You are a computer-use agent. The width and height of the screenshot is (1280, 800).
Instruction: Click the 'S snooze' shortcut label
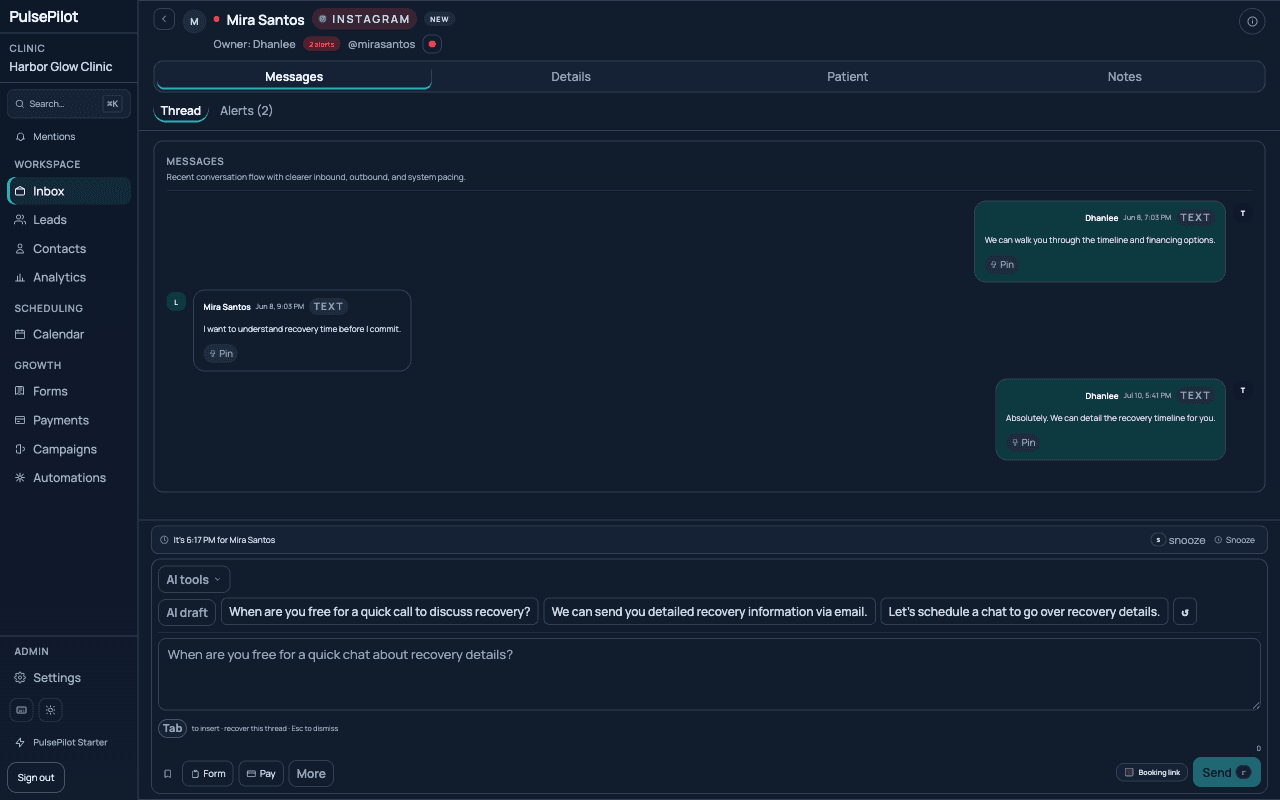click(1178, 540)
